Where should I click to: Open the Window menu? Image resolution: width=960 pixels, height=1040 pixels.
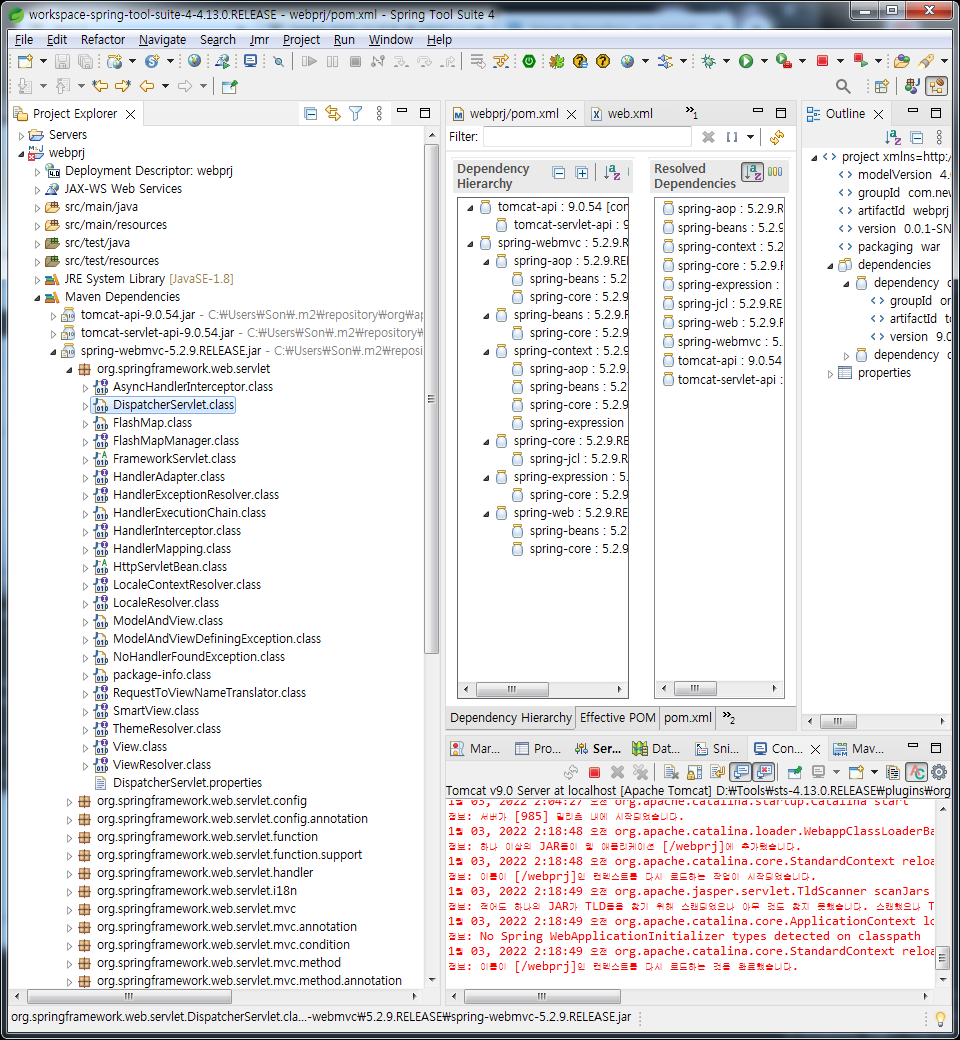(391, 40)
